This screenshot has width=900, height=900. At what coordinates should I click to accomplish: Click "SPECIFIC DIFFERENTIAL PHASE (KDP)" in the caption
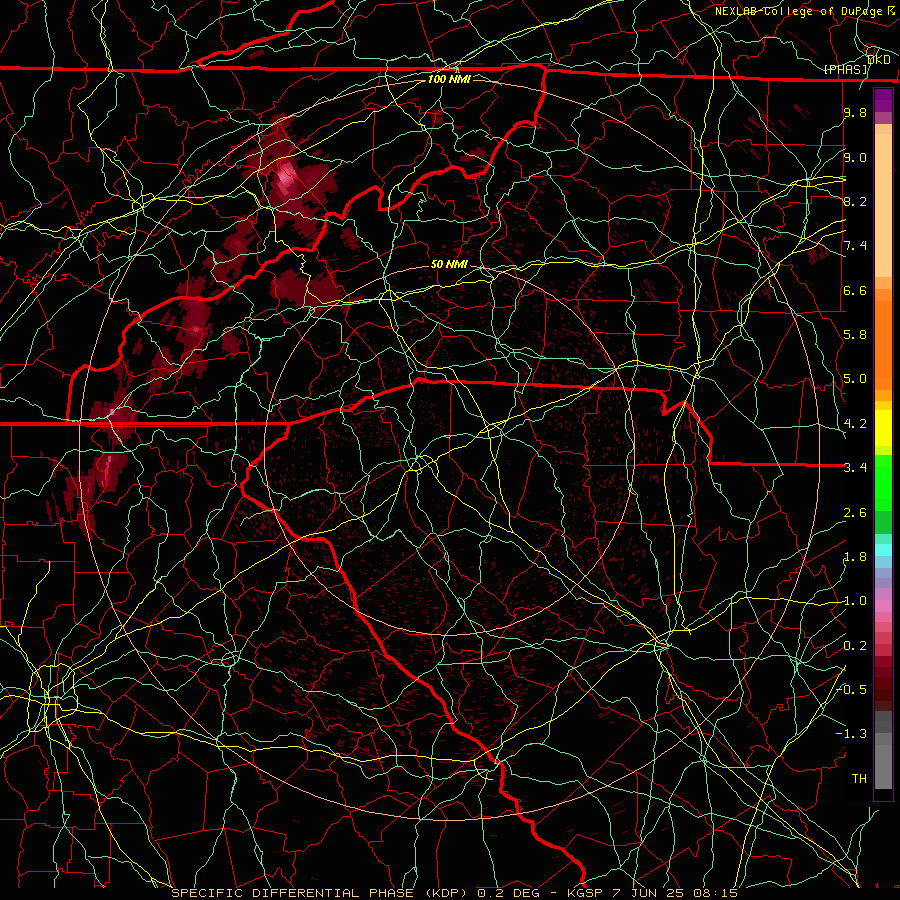tap(321, 893)
